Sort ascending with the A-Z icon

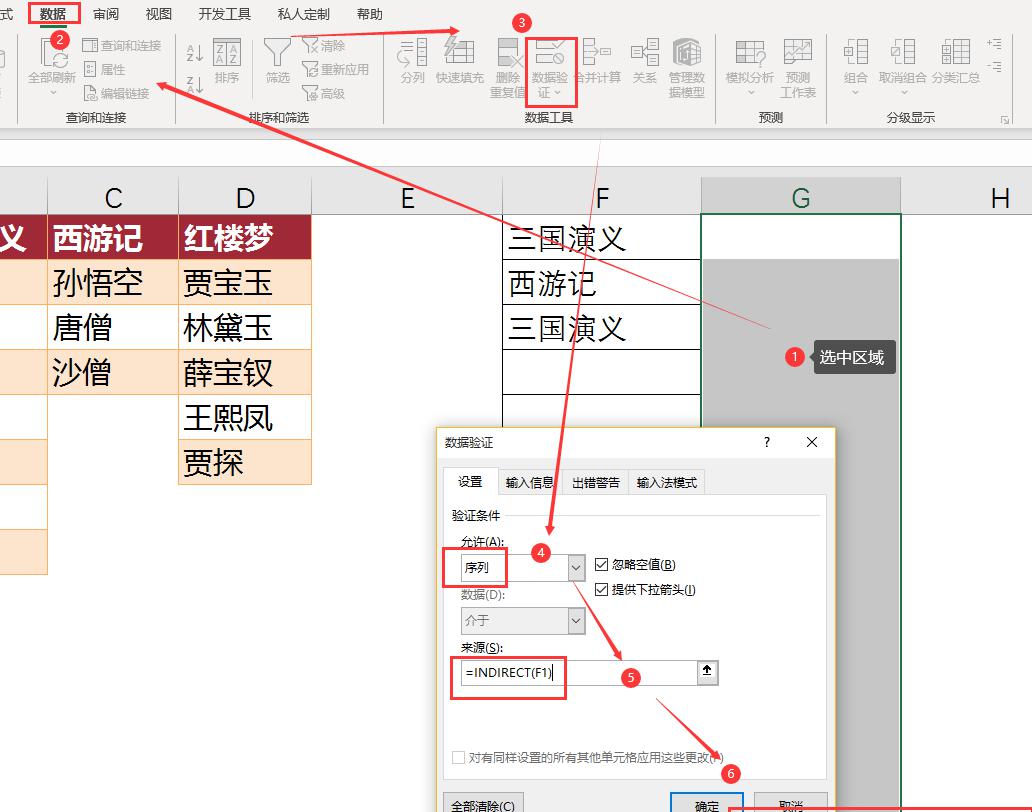194,53
